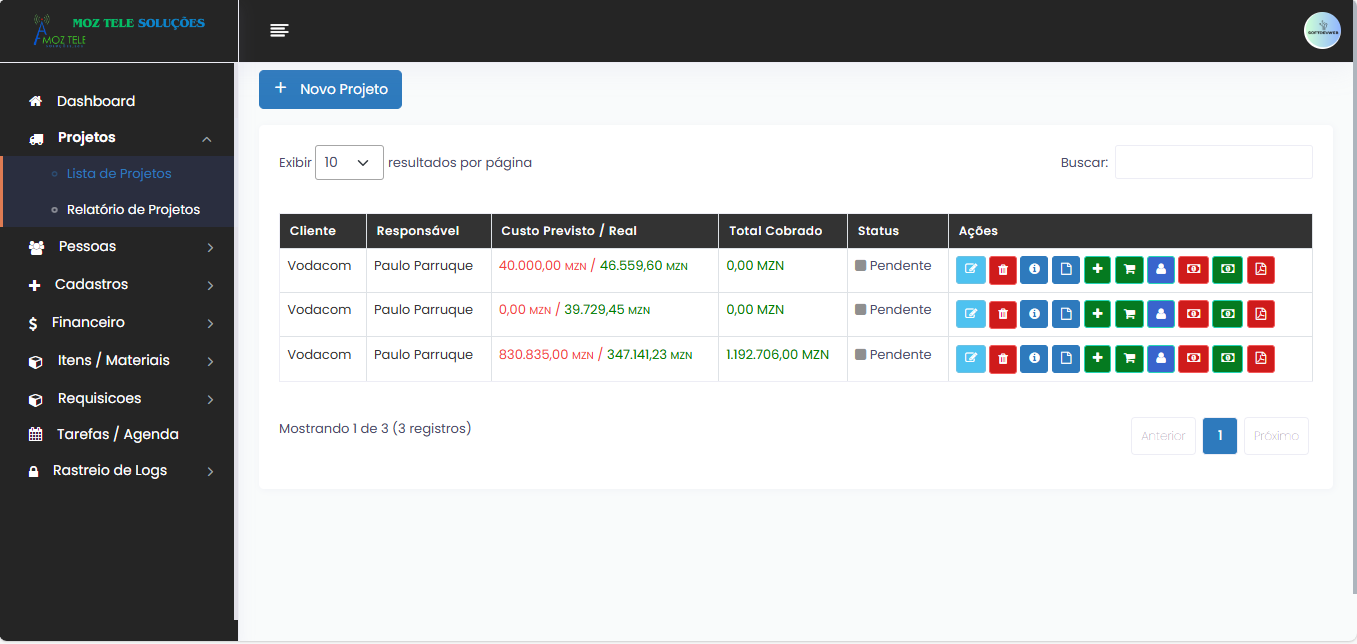Open the document icon on the third project
Screen dimensions: 1357x644
coord(1065,358)
